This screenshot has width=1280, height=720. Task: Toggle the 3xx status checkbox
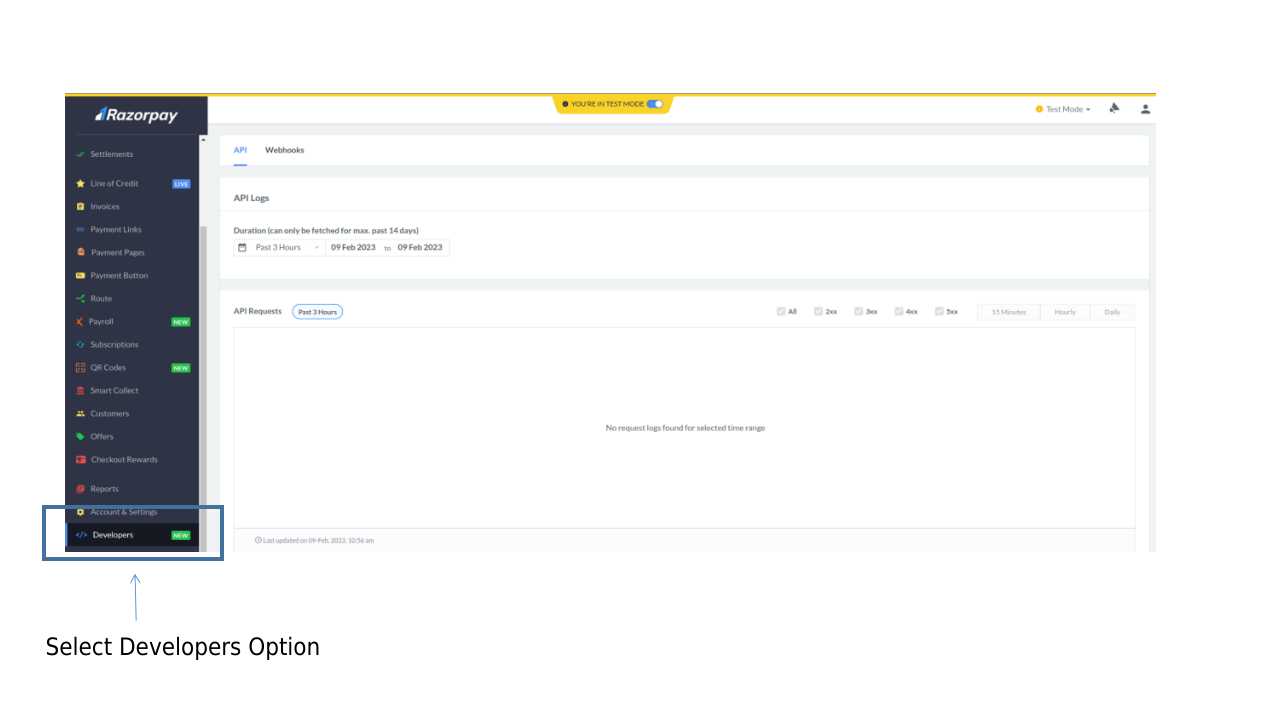point(858,311)
